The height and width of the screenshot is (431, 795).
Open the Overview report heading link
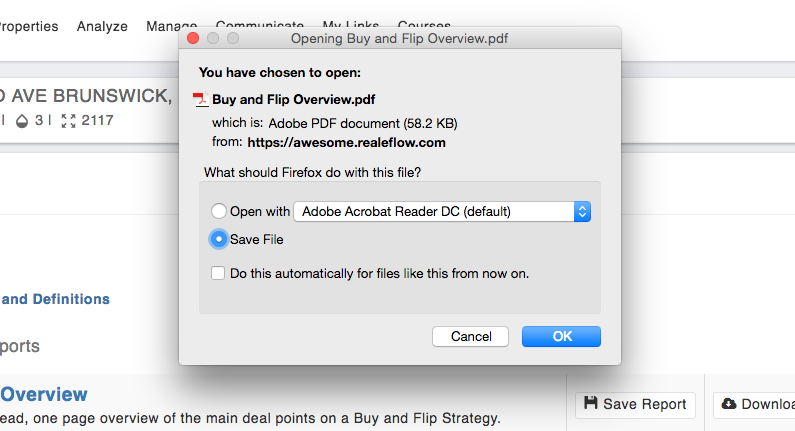pyautogui.click(x=44, y=394)
